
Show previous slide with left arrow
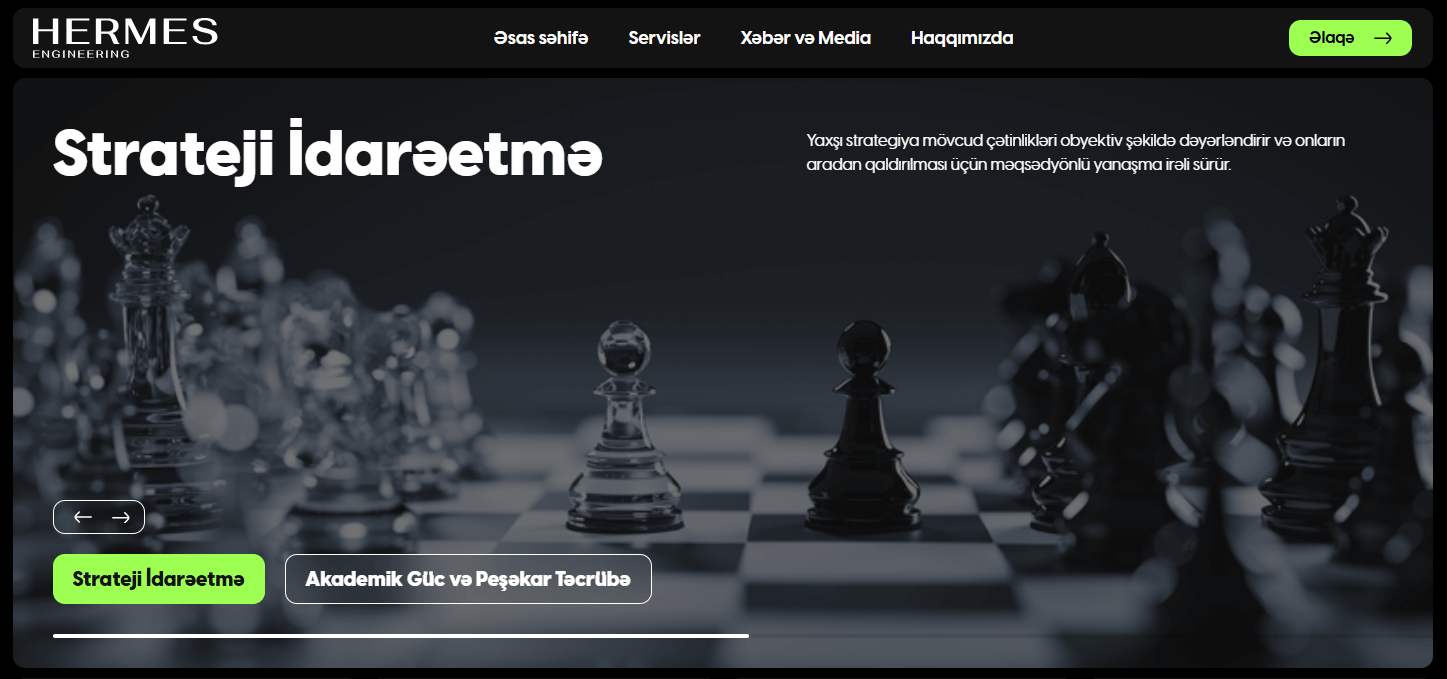[83, 517]
